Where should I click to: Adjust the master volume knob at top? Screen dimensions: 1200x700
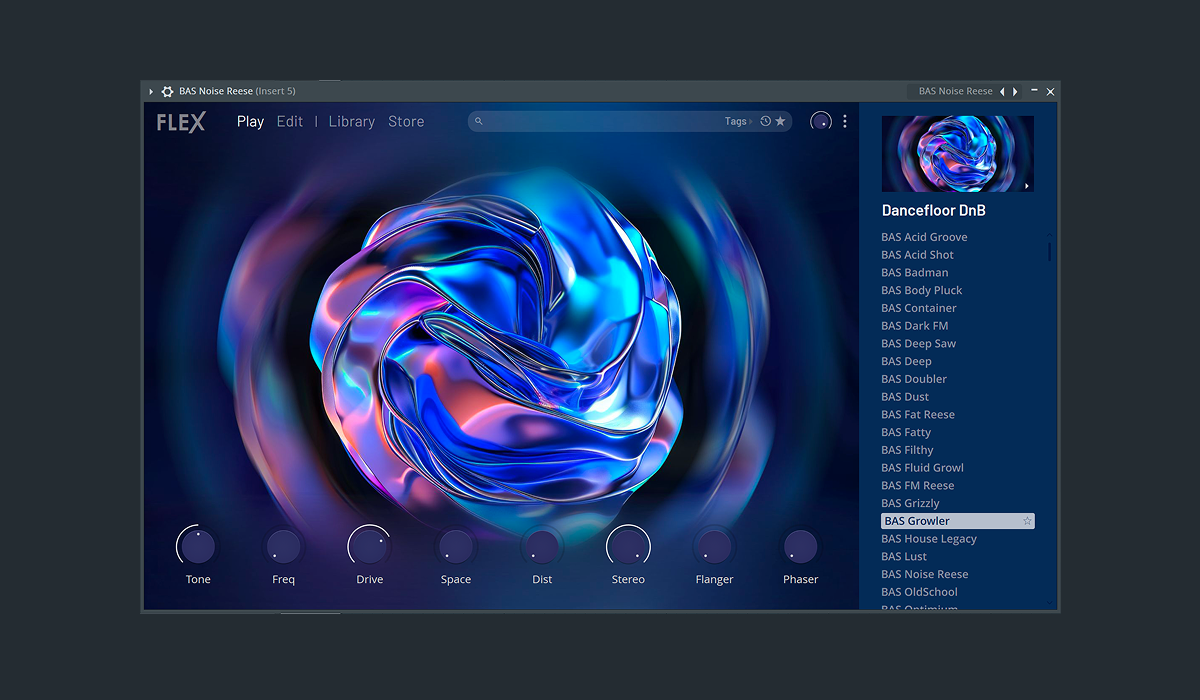821,121
